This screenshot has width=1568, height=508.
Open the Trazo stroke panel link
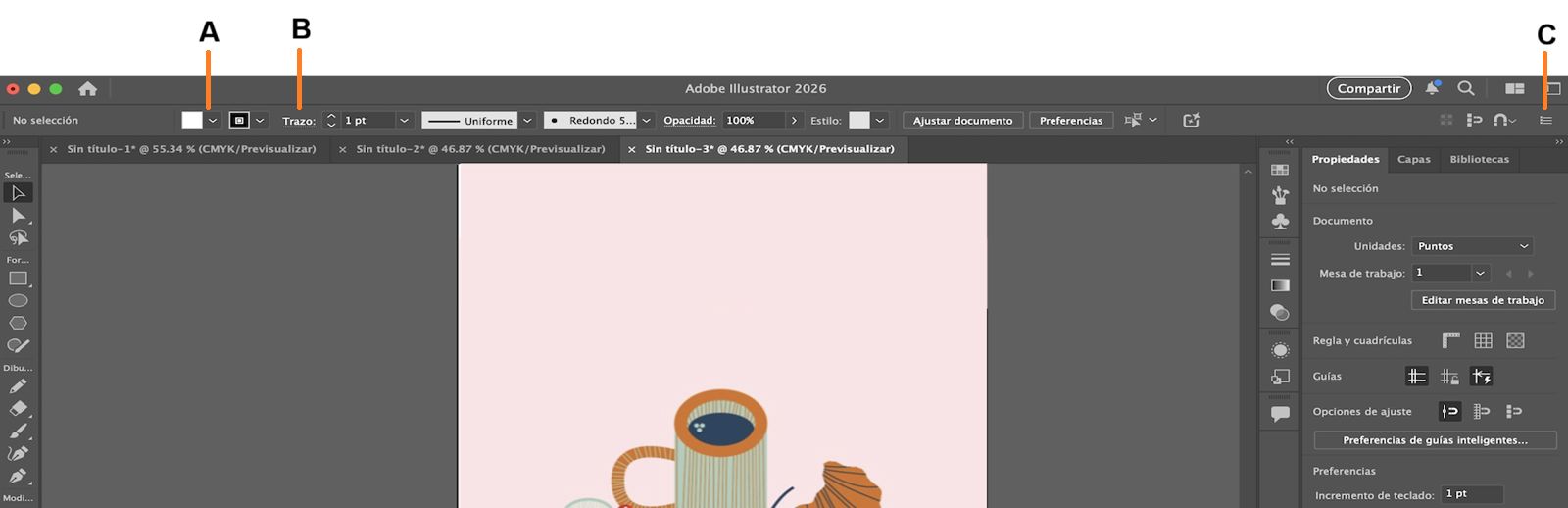(x=299, y=121)
